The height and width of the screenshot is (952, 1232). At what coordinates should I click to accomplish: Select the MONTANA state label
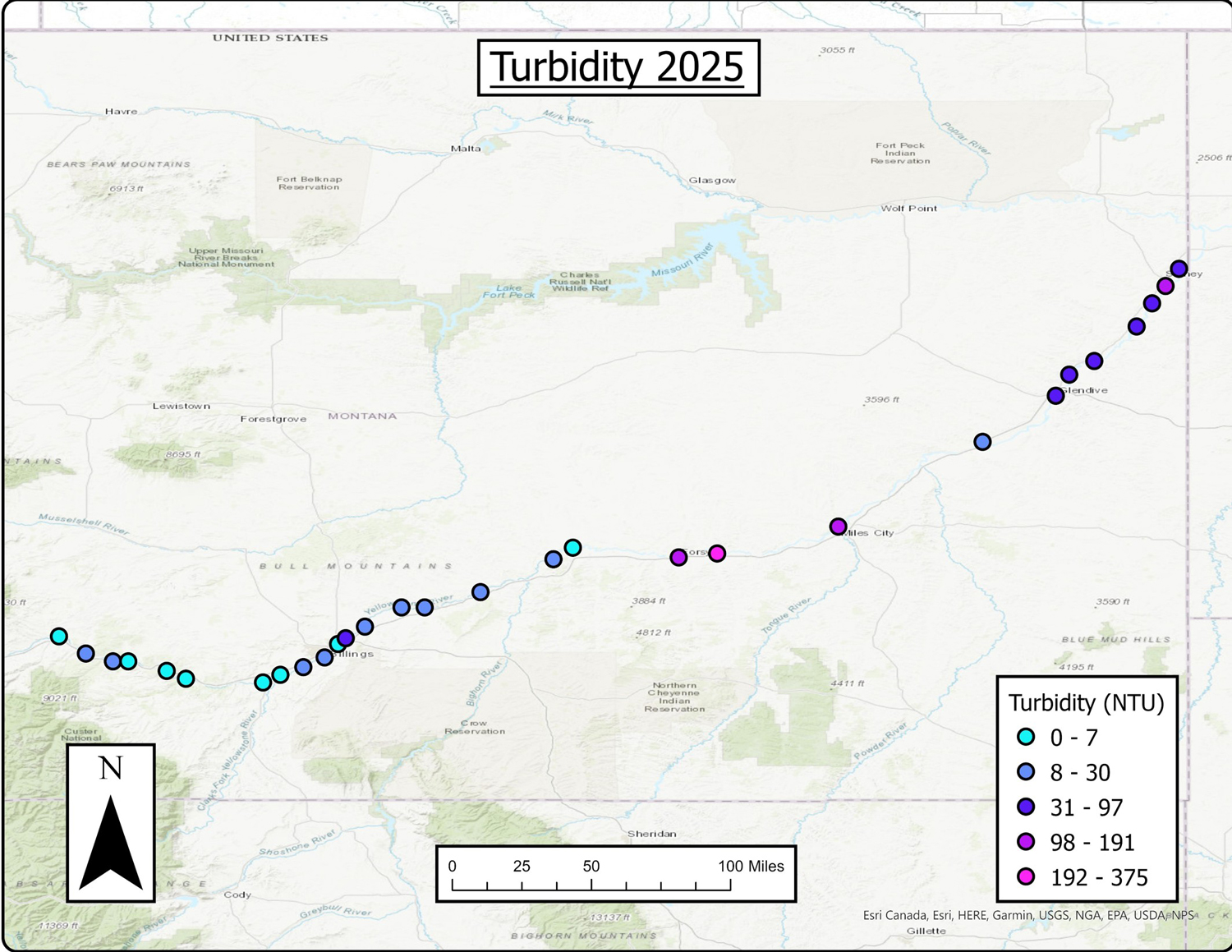click(x=361, y=416)
